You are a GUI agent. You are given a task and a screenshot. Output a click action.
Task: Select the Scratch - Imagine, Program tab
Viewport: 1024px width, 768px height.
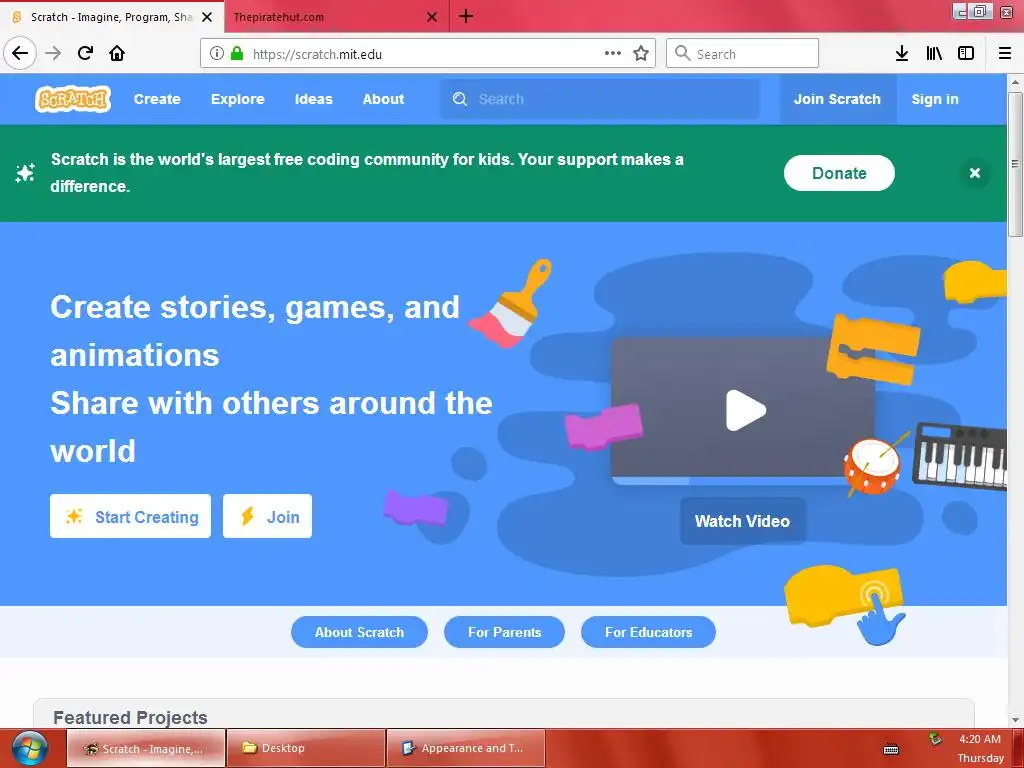pyautogui.click(x=112, y=17)
